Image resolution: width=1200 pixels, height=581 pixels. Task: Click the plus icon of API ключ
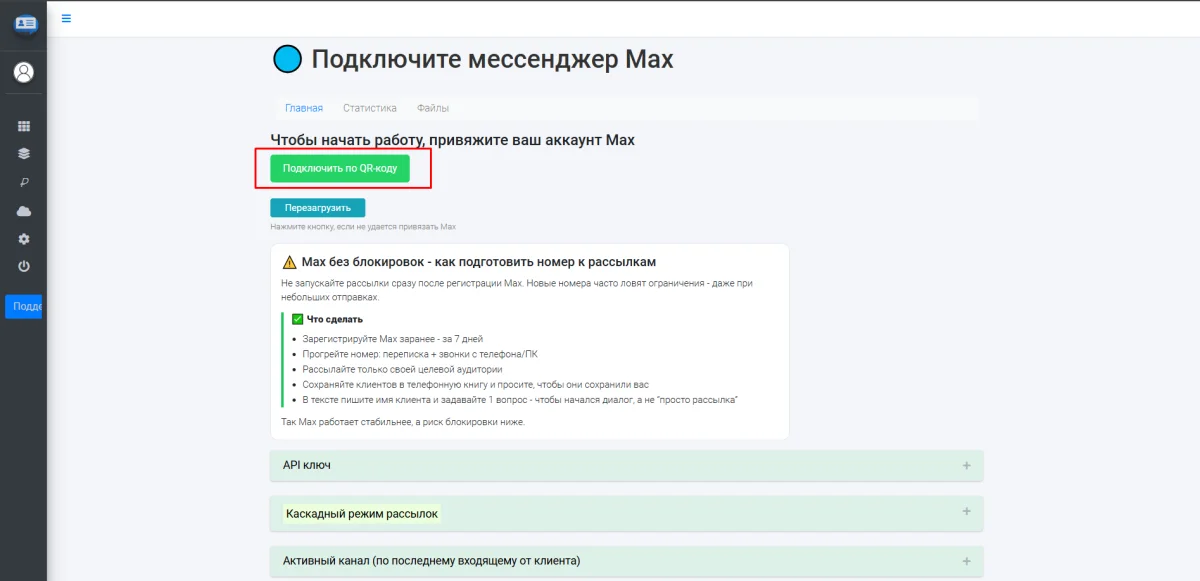pyautogui.click(x=967, y=465)
